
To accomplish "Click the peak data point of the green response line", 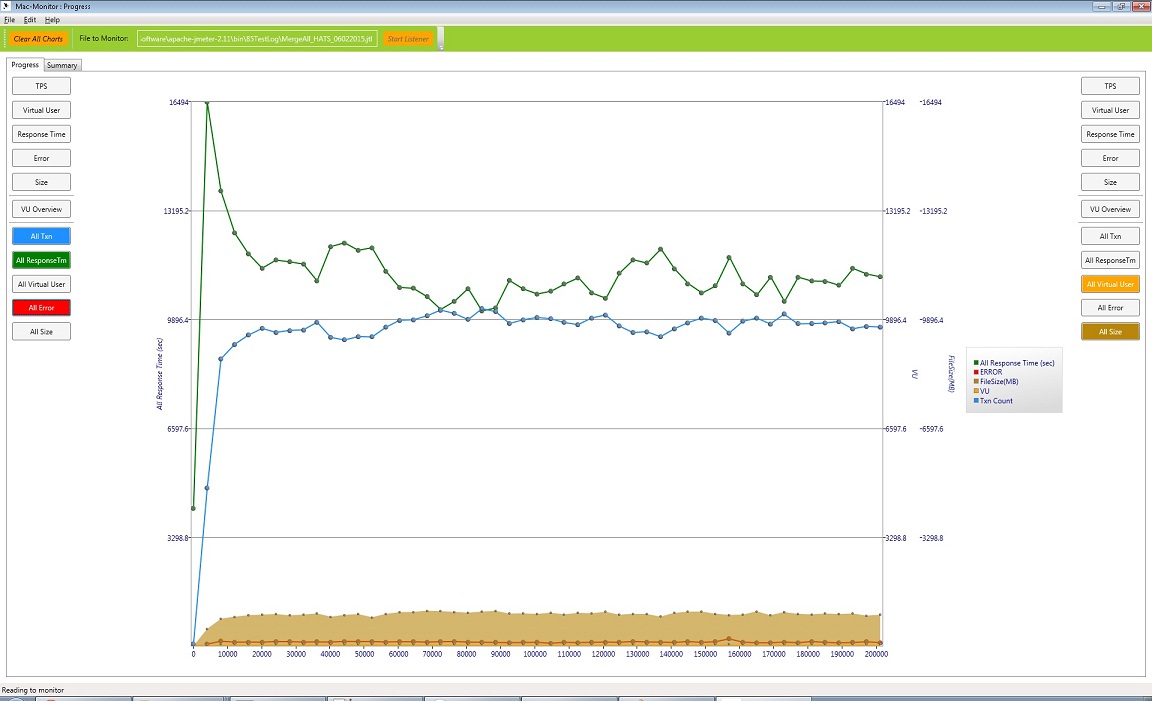I will pyautogui.click(x=207, y=103).
